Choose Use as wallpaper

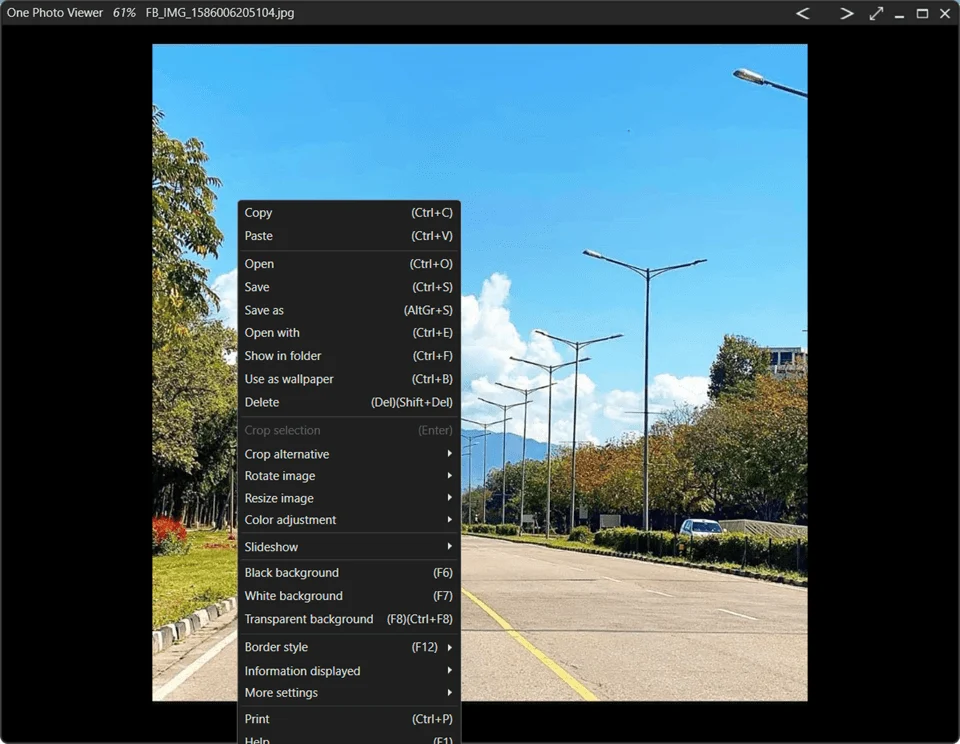tap(349, 380)
